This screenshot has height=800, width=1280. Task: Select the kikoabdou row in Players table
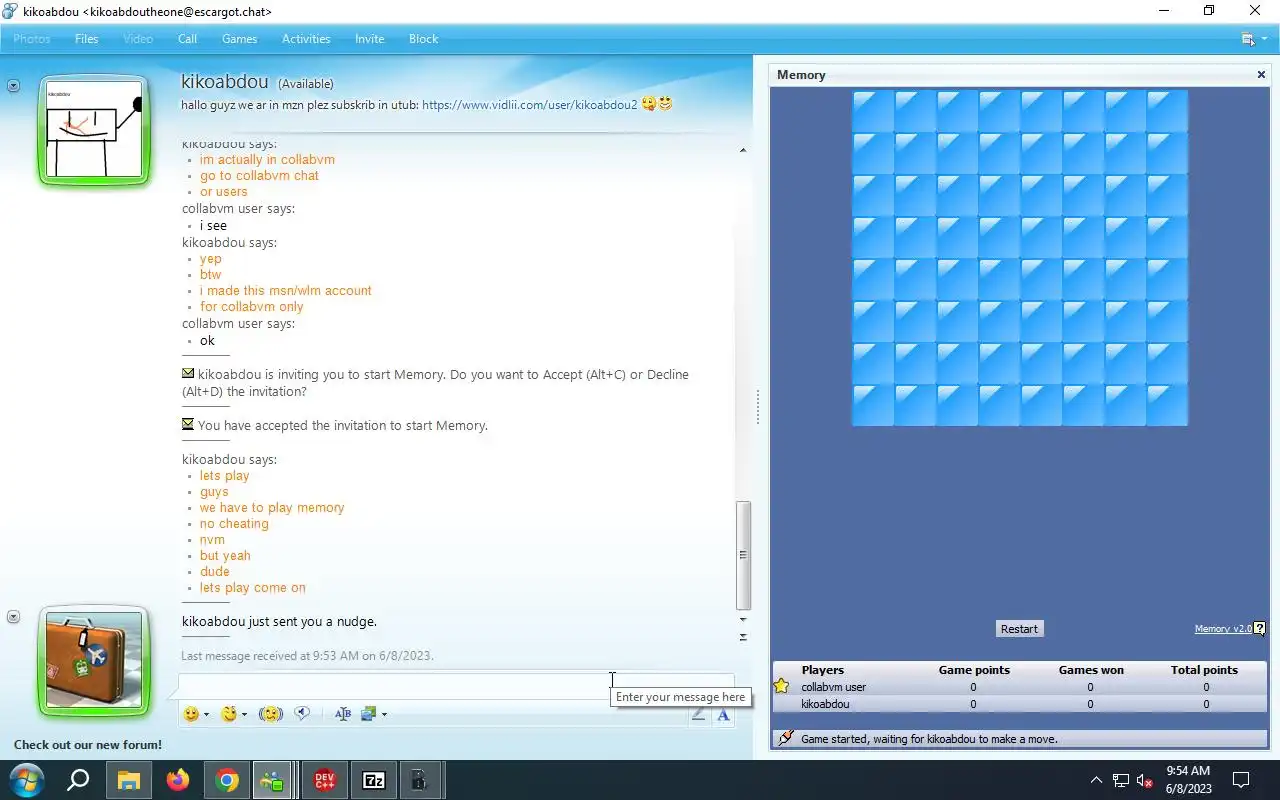click(1019, 704)
